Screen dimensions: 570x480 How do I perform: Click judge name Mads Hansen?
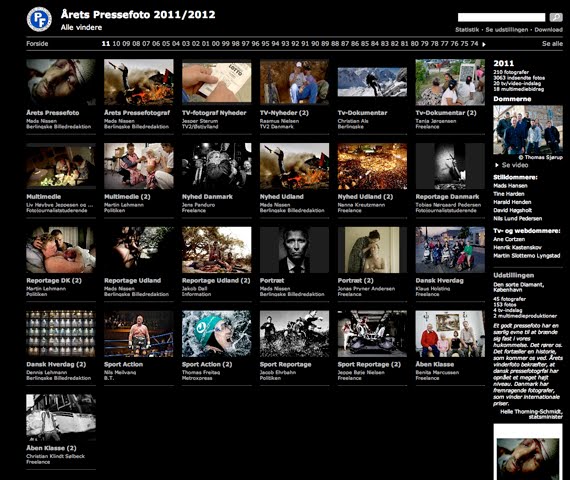(510, 186)
